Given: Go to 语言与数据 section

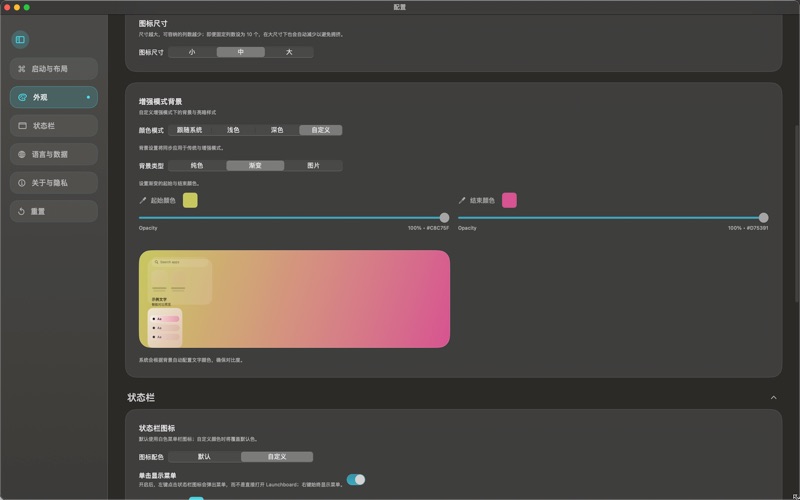Looking at the screenshot, I should [54, 154].
